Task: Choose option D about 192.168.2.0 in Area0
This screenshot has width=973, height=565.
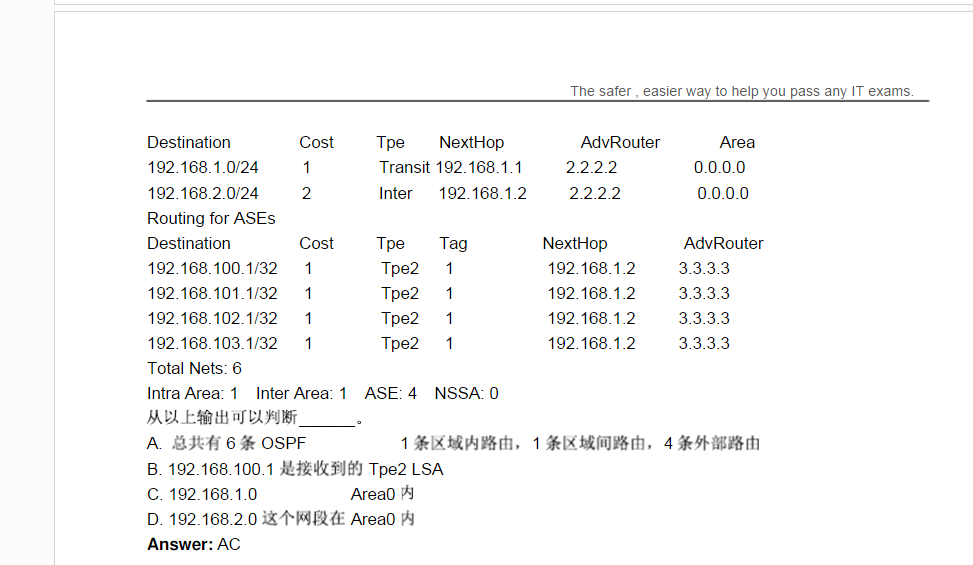Action: (281, 519)
